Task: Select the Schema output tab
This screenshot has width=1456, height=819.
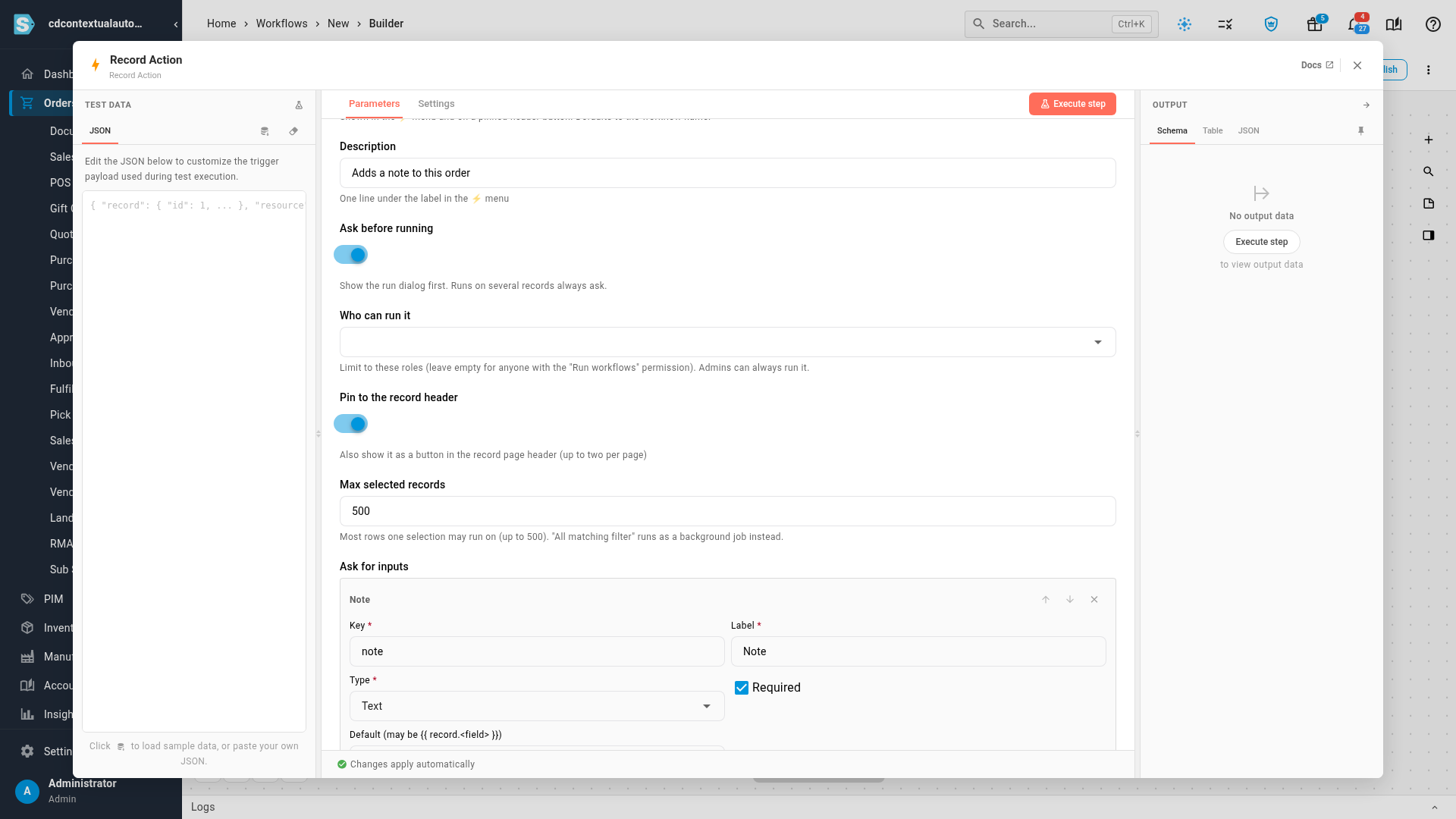Action: [1172, 131]
